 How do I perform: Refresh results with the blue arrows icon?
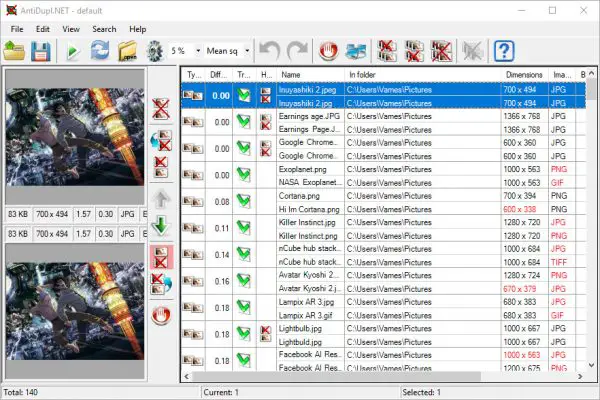(x=100, y=51)
